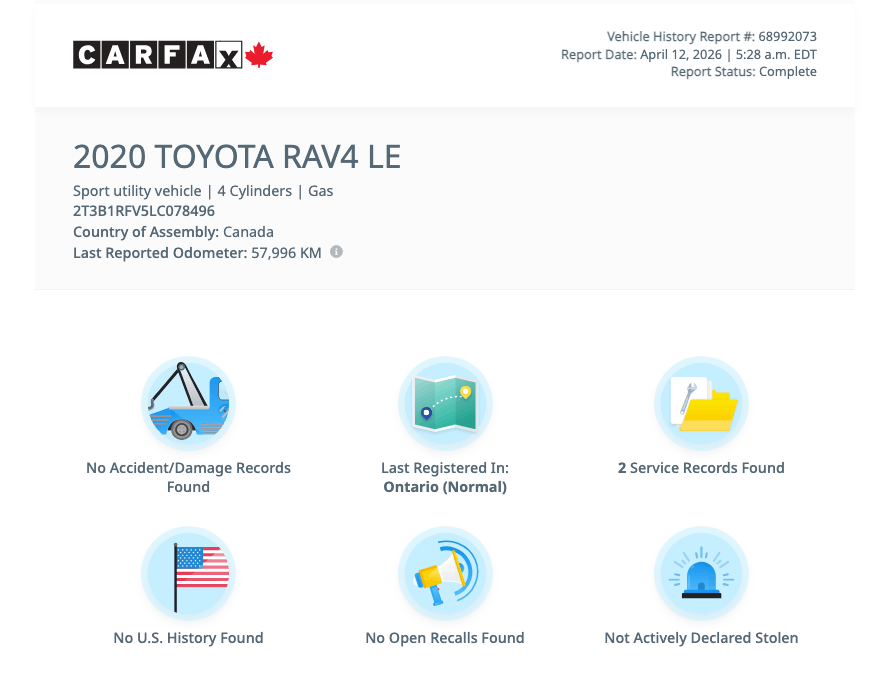The height and width of the screenshot is (680, 883).
Task: Select 'No Accident/Damage Records Found' text
Action: pos(188,477)
